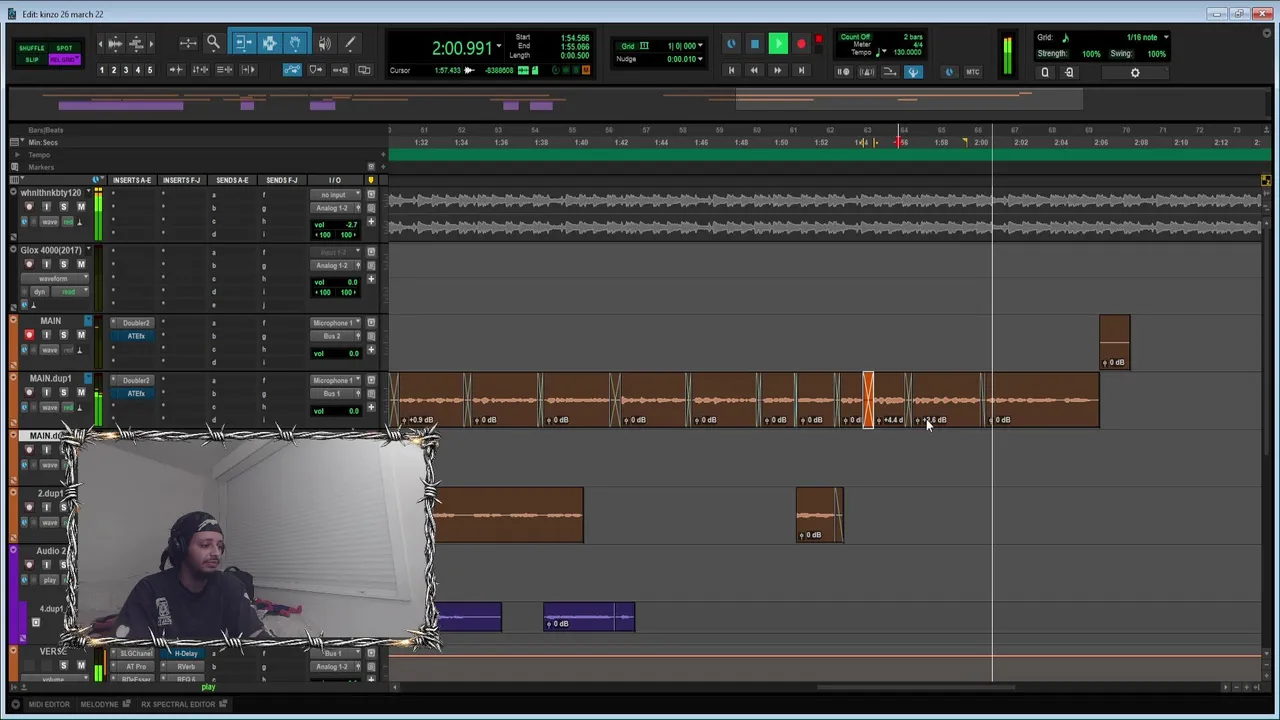1280x720 pixels.
Task: Click the MTC generate button
Action: (x=972, y=71)
